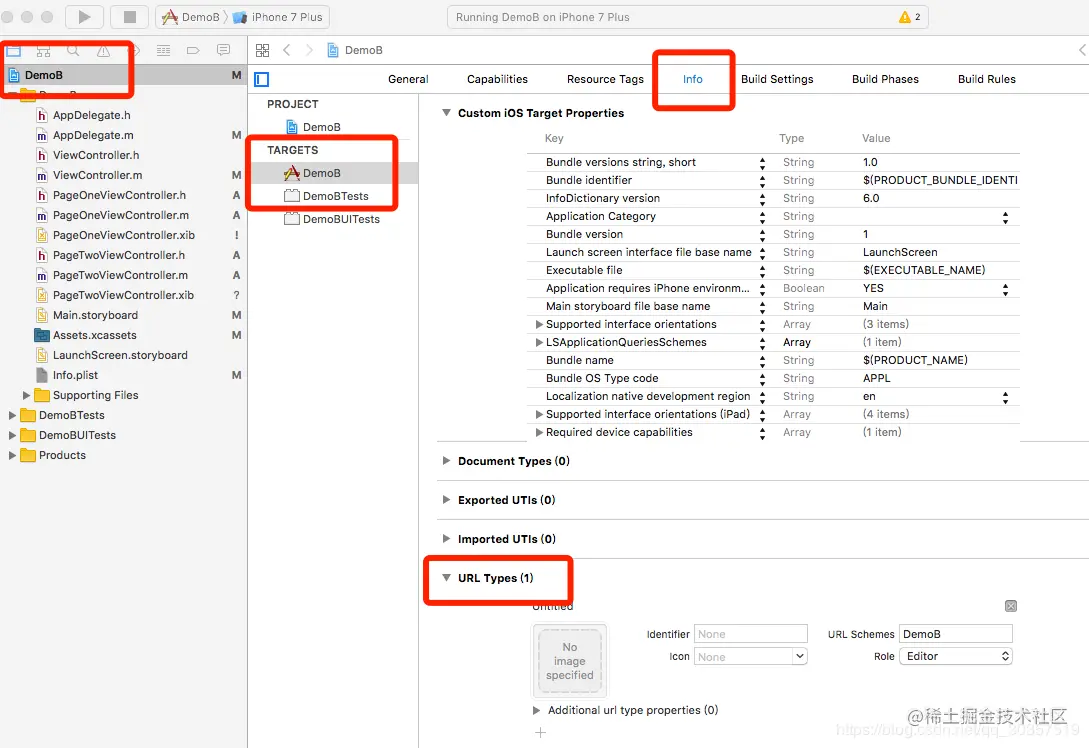Open Application Category value popup
This screenshot has width=1089, height=748.
coord(1005,217)
